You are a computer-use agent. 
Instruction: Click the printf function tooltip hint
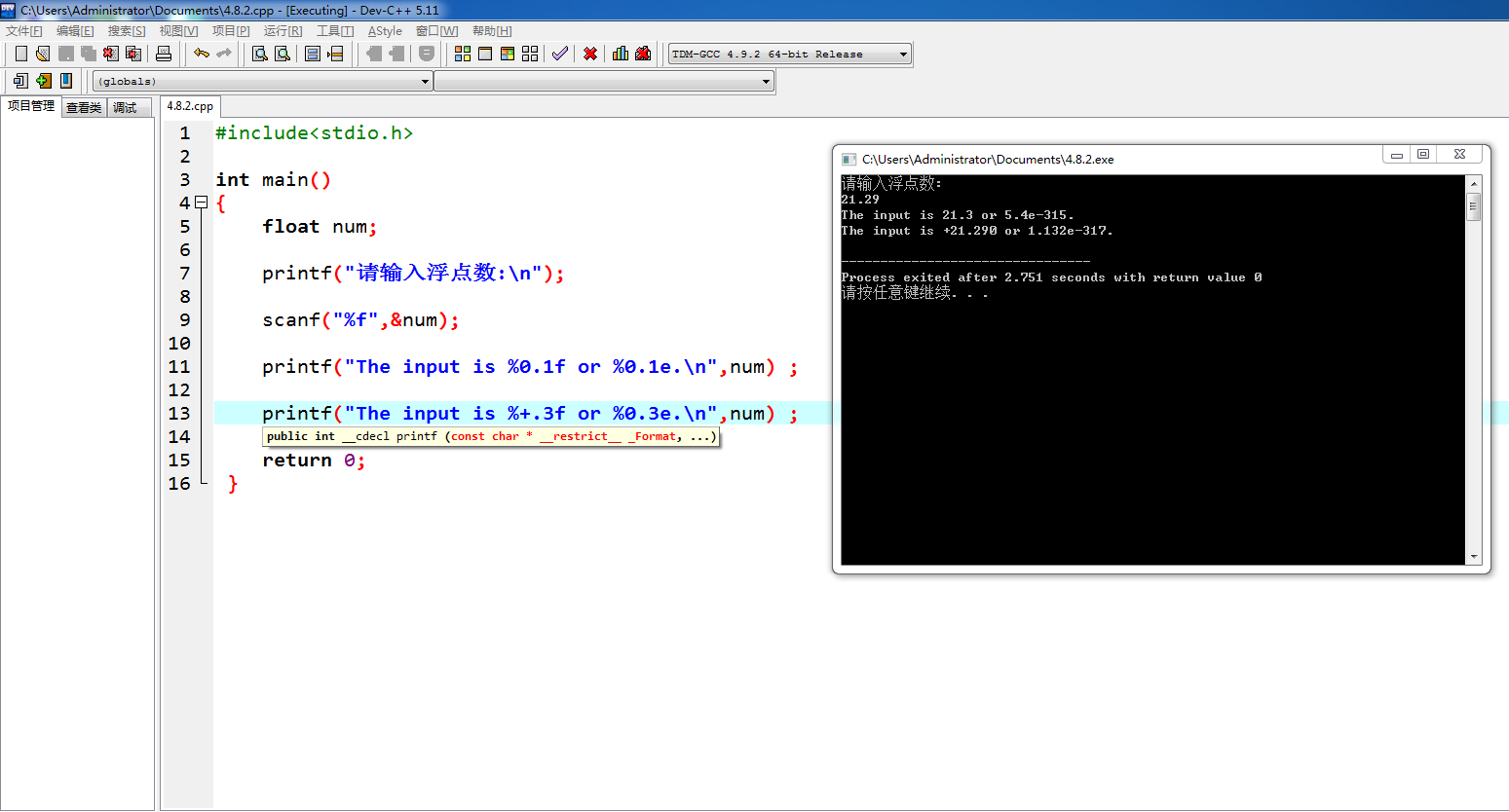coord(491,436)
